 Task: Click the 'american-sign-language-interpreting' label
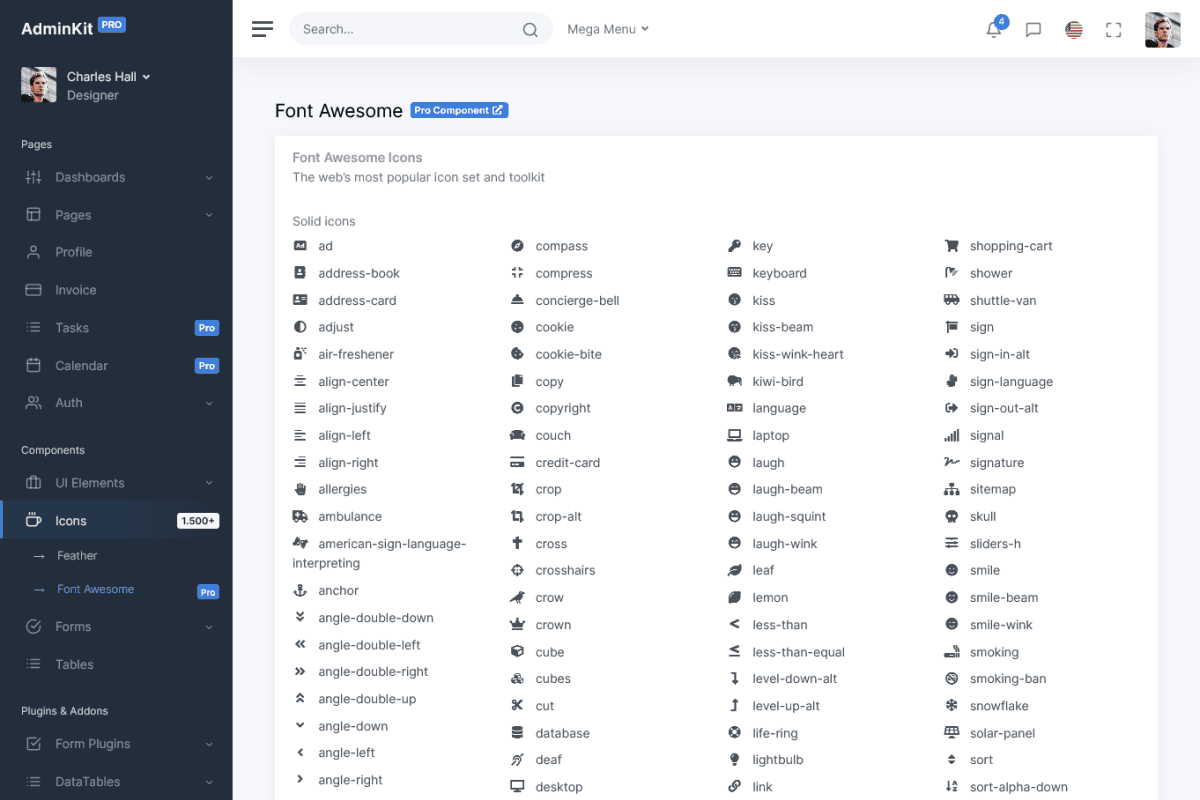[380, 554]
